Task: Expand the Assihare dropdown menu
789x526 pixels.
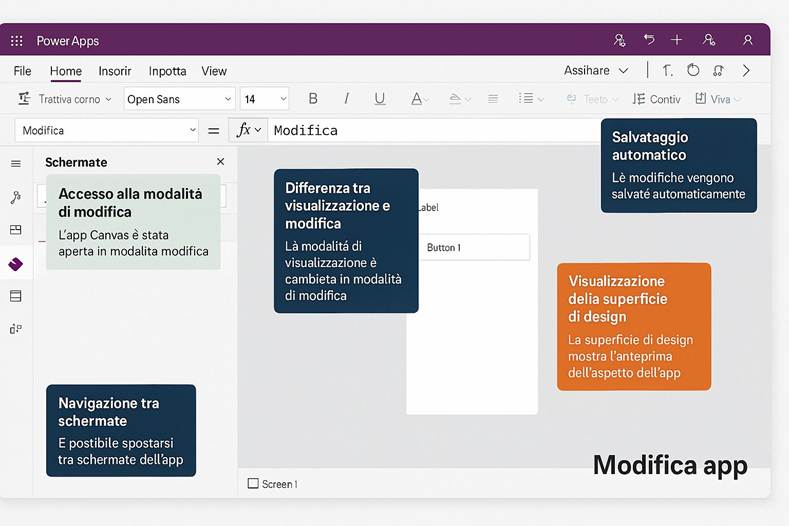Action: [x=596, y=71]
